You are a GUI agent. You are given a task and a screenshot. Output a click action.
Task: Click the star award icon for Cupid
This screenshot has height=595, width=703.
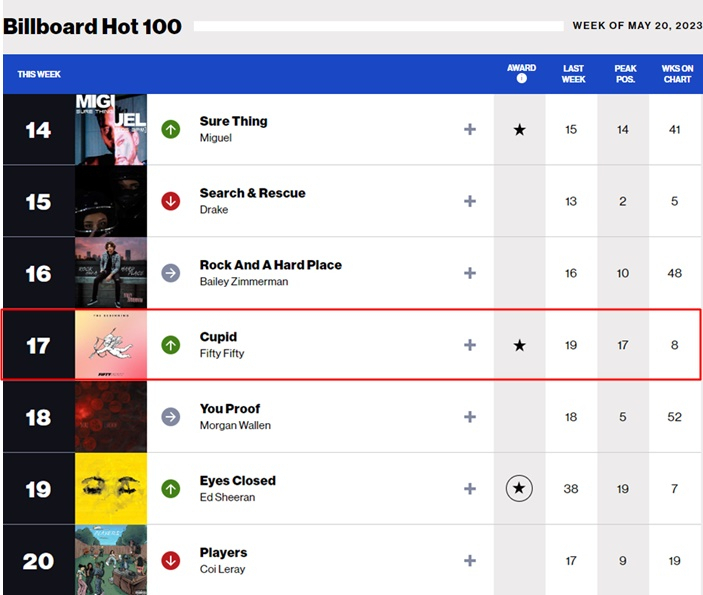pos(520,345)
